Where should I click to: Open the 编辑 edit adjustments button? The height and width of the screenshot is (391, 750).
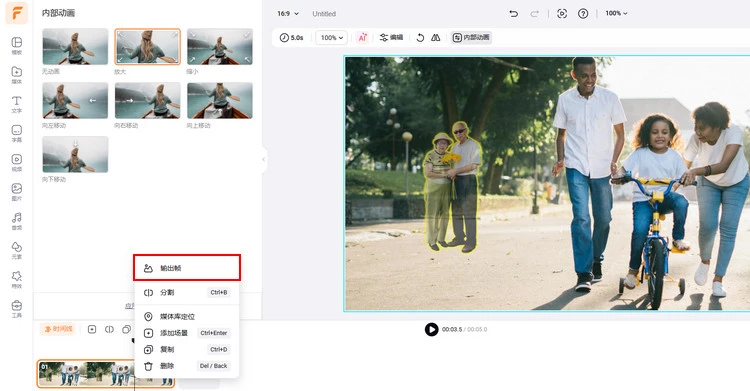click(391, 37)
